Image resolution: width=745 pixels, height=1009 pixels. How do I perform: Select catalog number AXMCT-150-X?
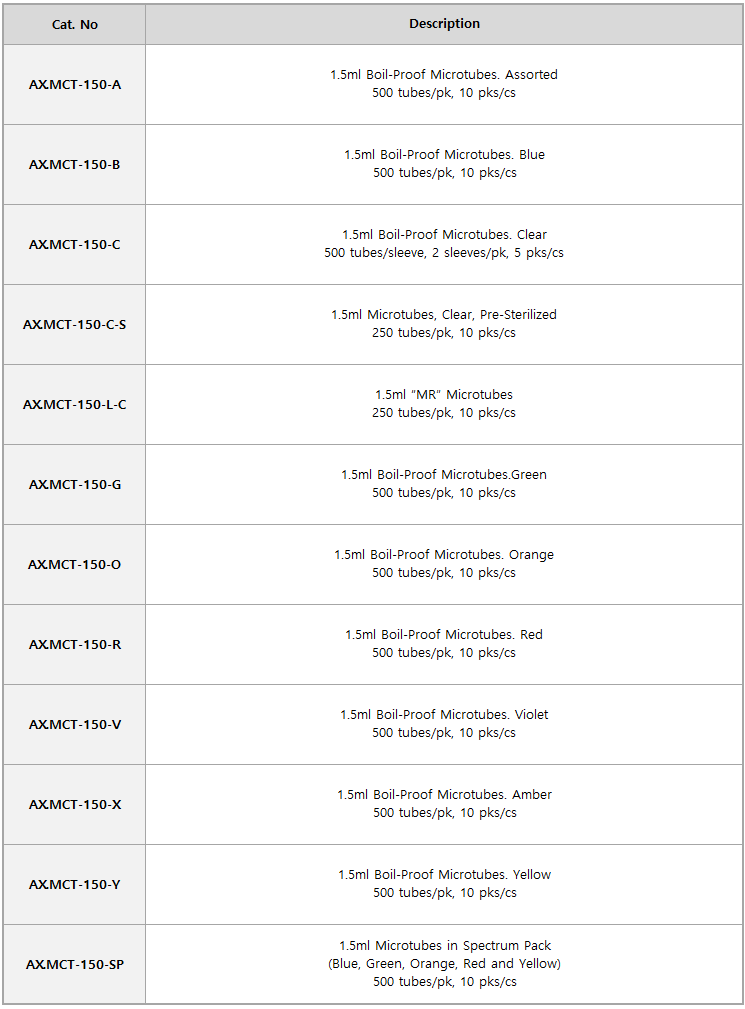pyautogui.click(x=75, y=804)
